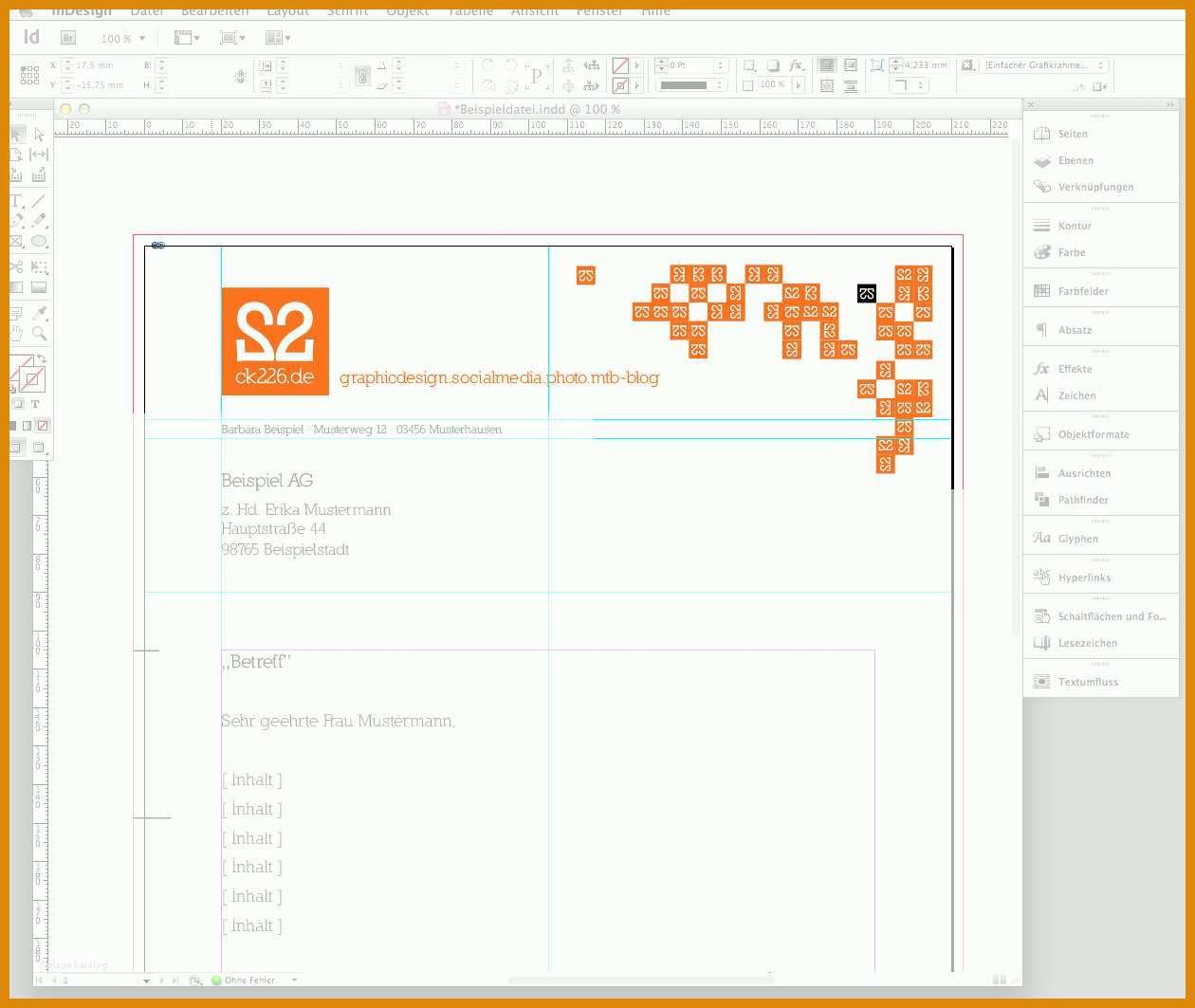
Task: Click the opacity 100 % field
Action: (x=774, y=85)
